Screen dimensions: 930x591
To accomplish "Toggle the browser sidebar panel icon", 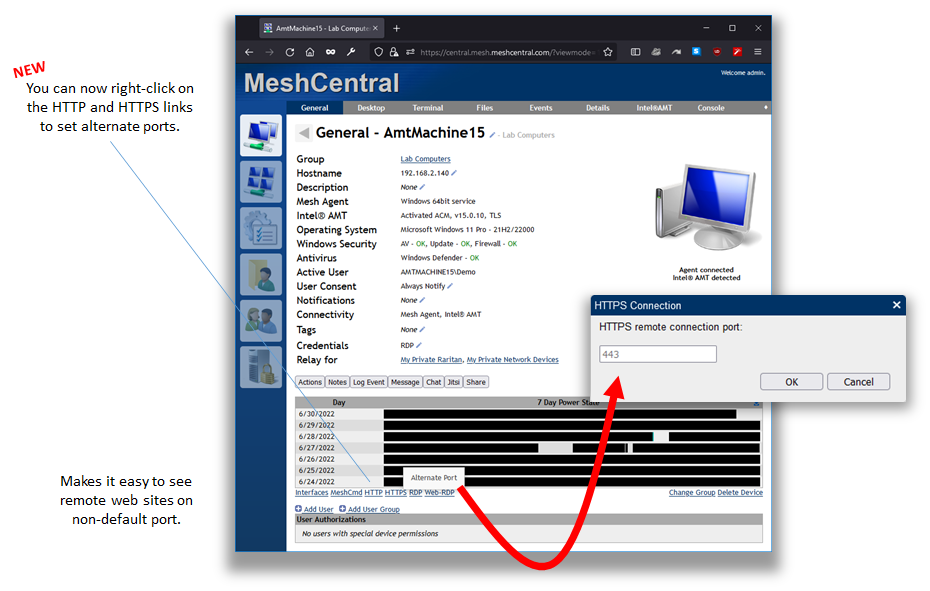I will pos(635,52).
